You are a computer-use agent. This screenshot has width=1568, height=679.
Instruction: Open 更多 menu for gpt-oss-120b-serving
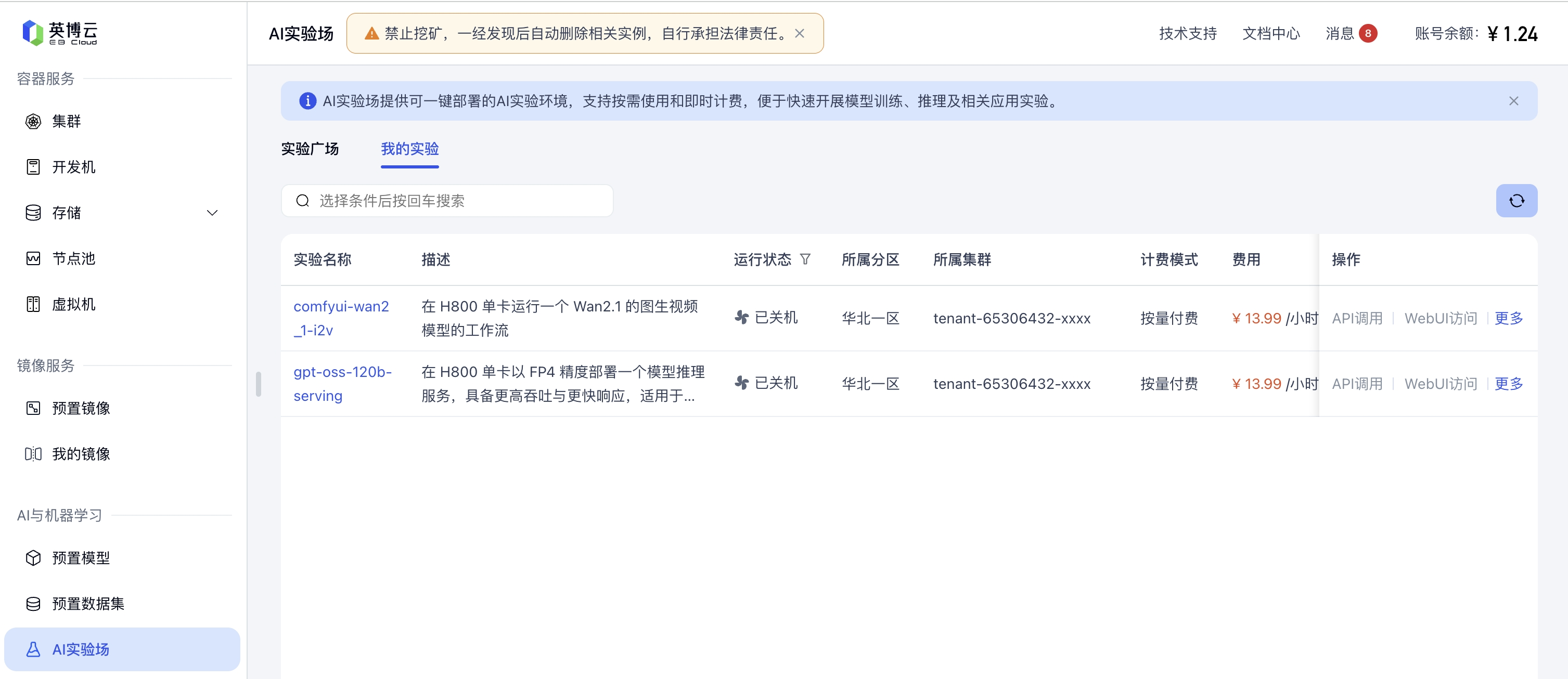[x=1508, y=384]
